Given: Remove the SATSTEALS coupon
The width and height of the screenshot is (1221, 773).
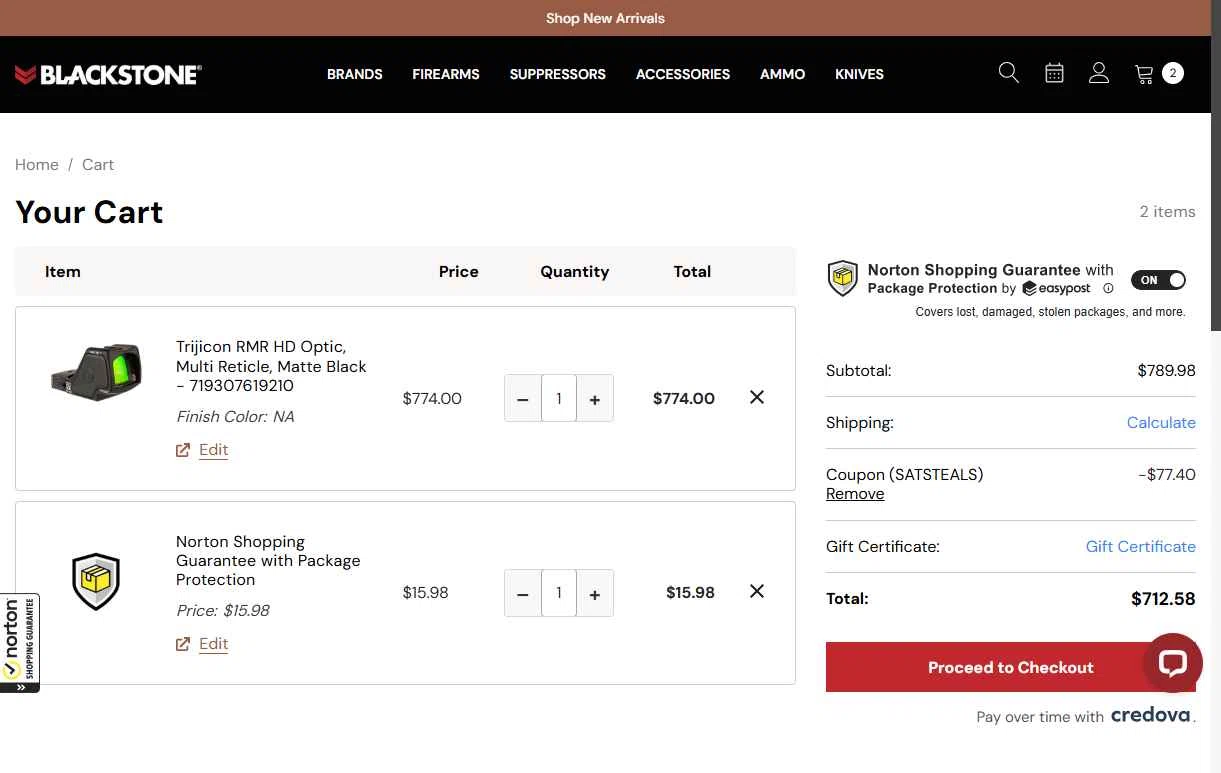Looking at the screenshot, I should pyautogui.click(x=855, y=494).
